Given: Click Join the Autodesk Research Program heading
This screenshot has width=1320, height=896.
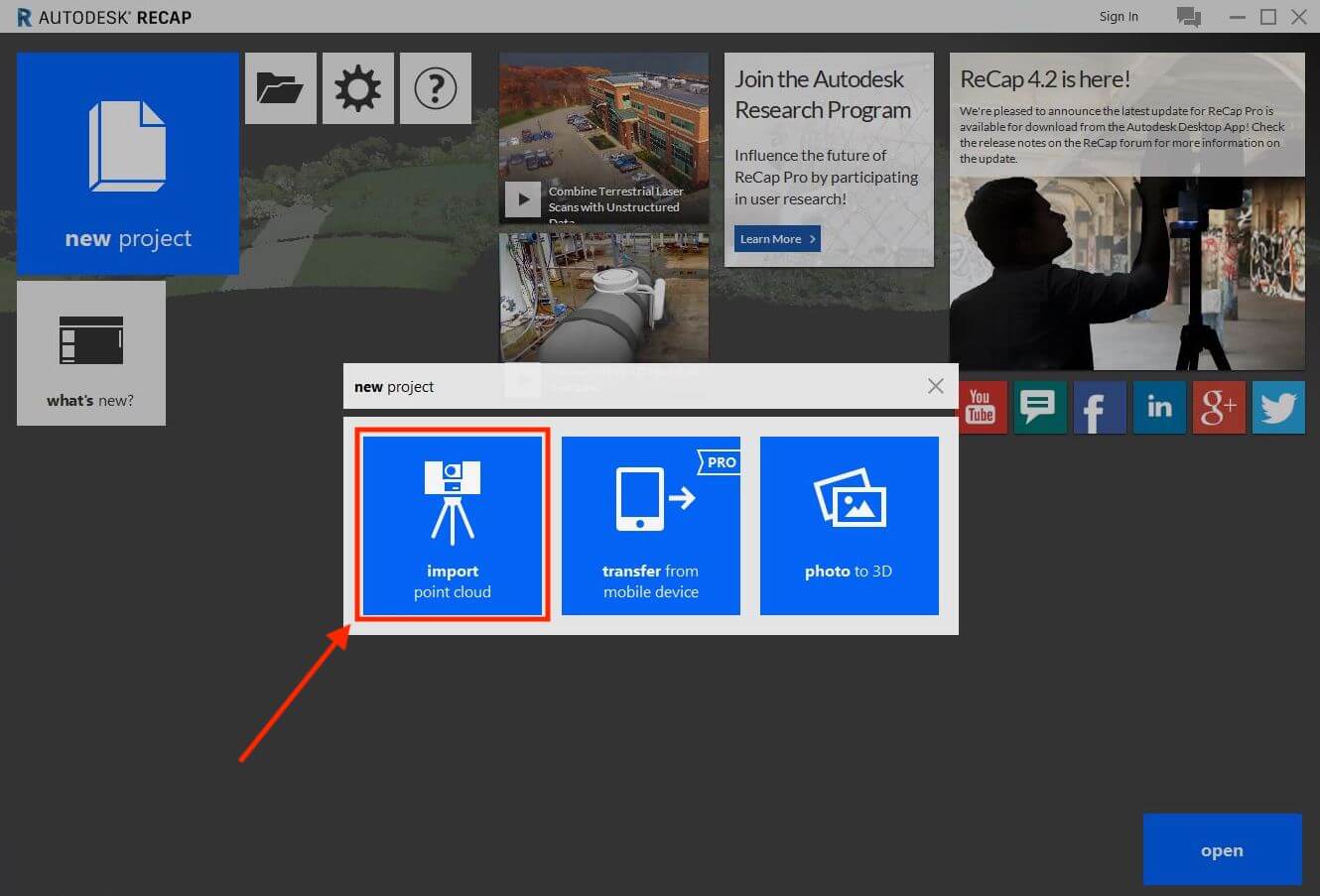Looking at the screenshot, I should coord(823,94).
